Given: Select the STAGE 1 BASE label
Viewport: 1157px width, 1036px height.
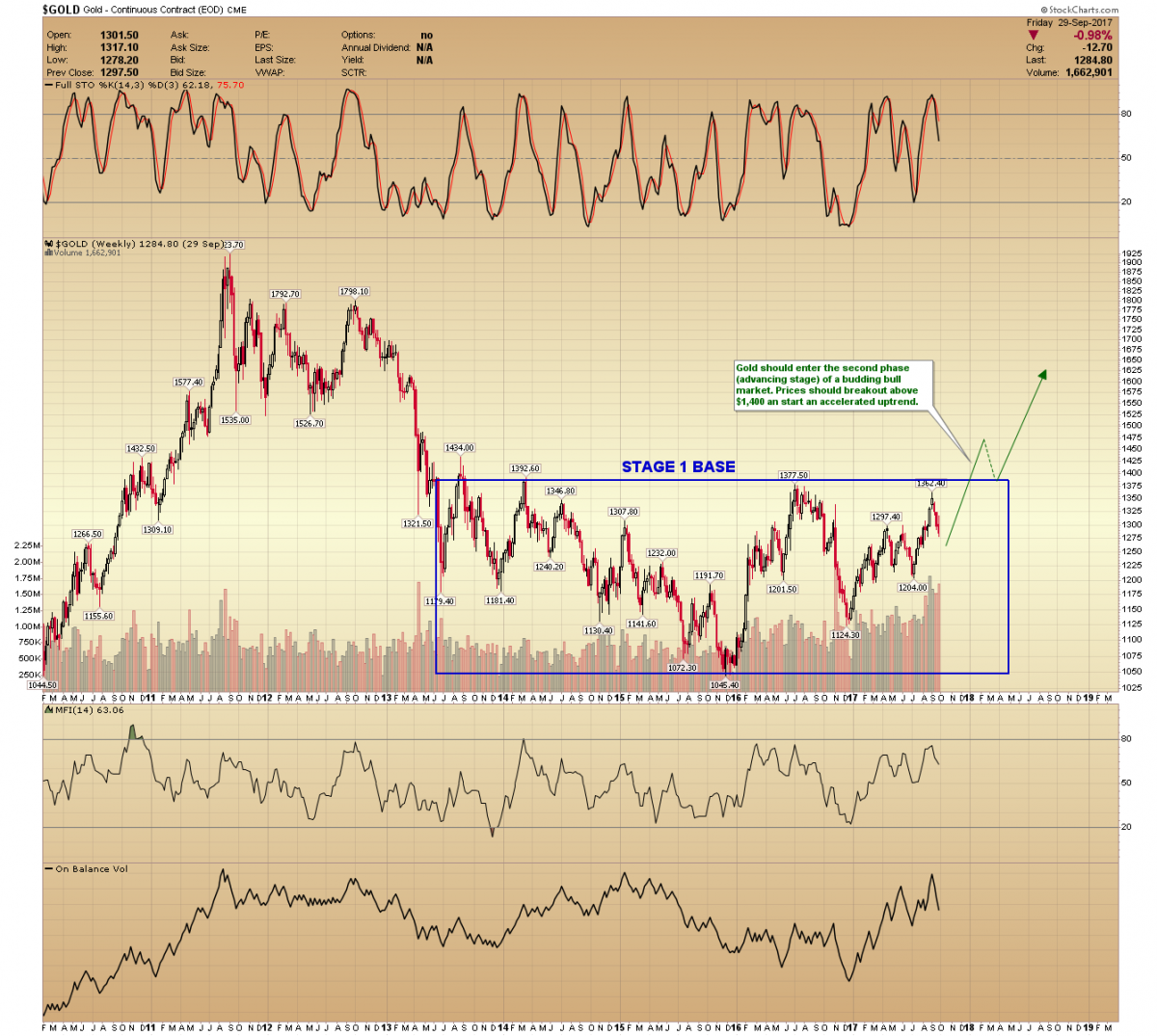Looking at the screenshot, I should [x=678, y=467].
